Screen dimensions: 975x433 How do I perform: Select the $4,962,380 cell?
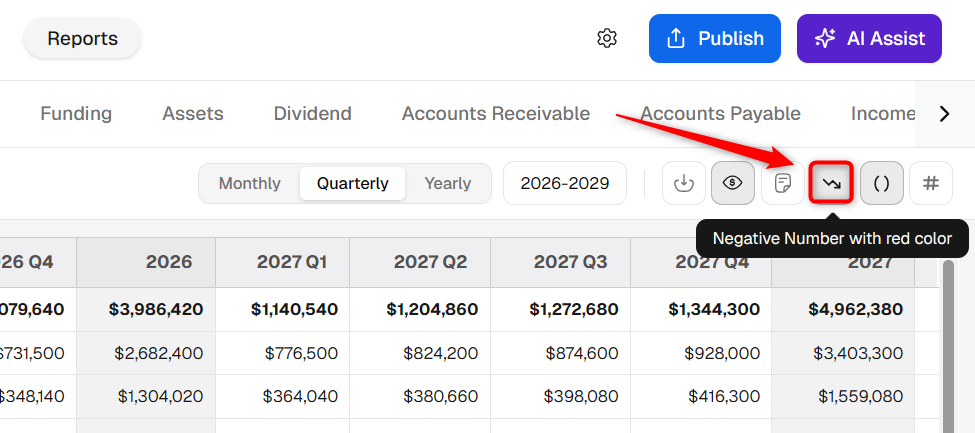coord(843,309)
